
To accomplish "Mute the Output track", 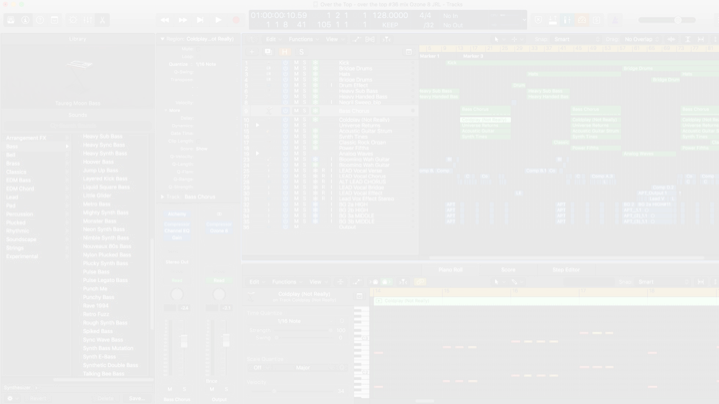I will pos(296,227).
